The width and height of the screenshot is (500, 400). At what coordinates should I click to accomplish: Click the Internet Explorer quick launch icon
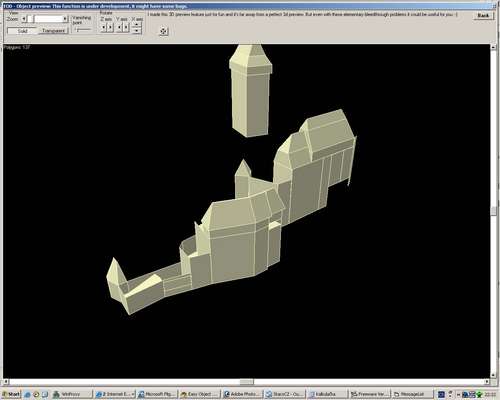point(28,394)
